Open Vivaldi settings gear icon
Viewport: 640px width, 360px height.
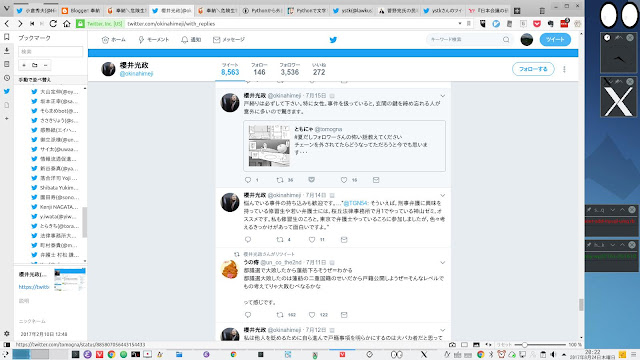(7, 333)
